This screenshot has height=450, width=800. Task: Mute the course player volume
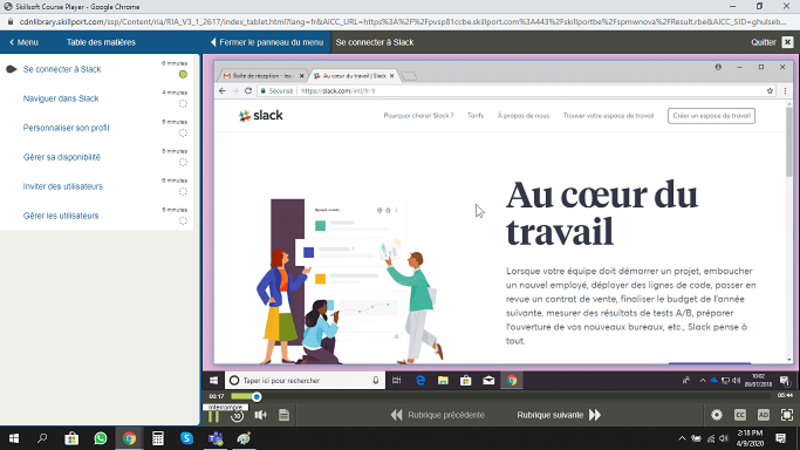[261, 415]
